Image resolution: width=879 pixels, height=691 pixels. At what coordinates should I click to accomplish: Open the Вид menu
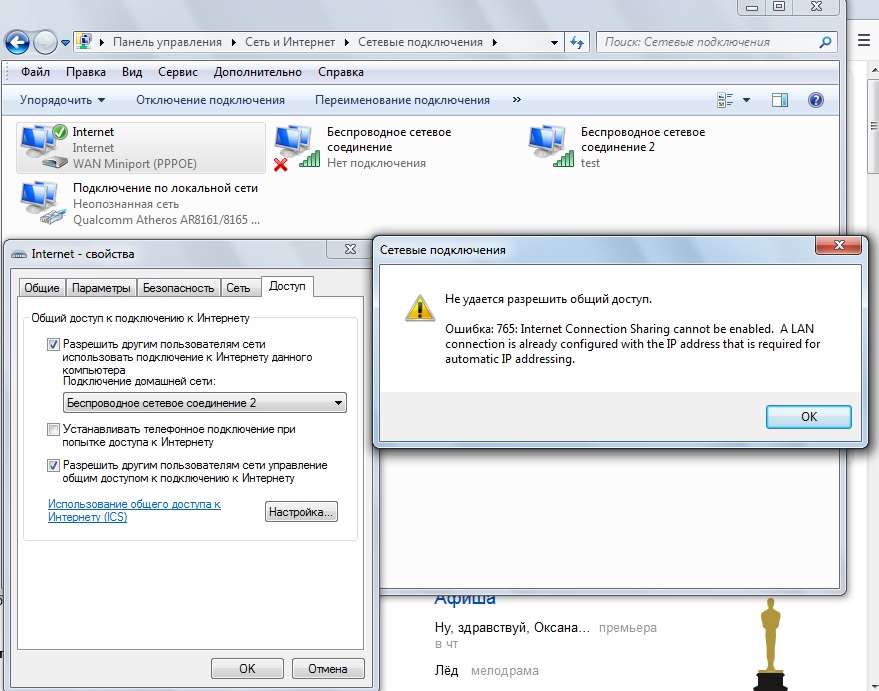132,72
